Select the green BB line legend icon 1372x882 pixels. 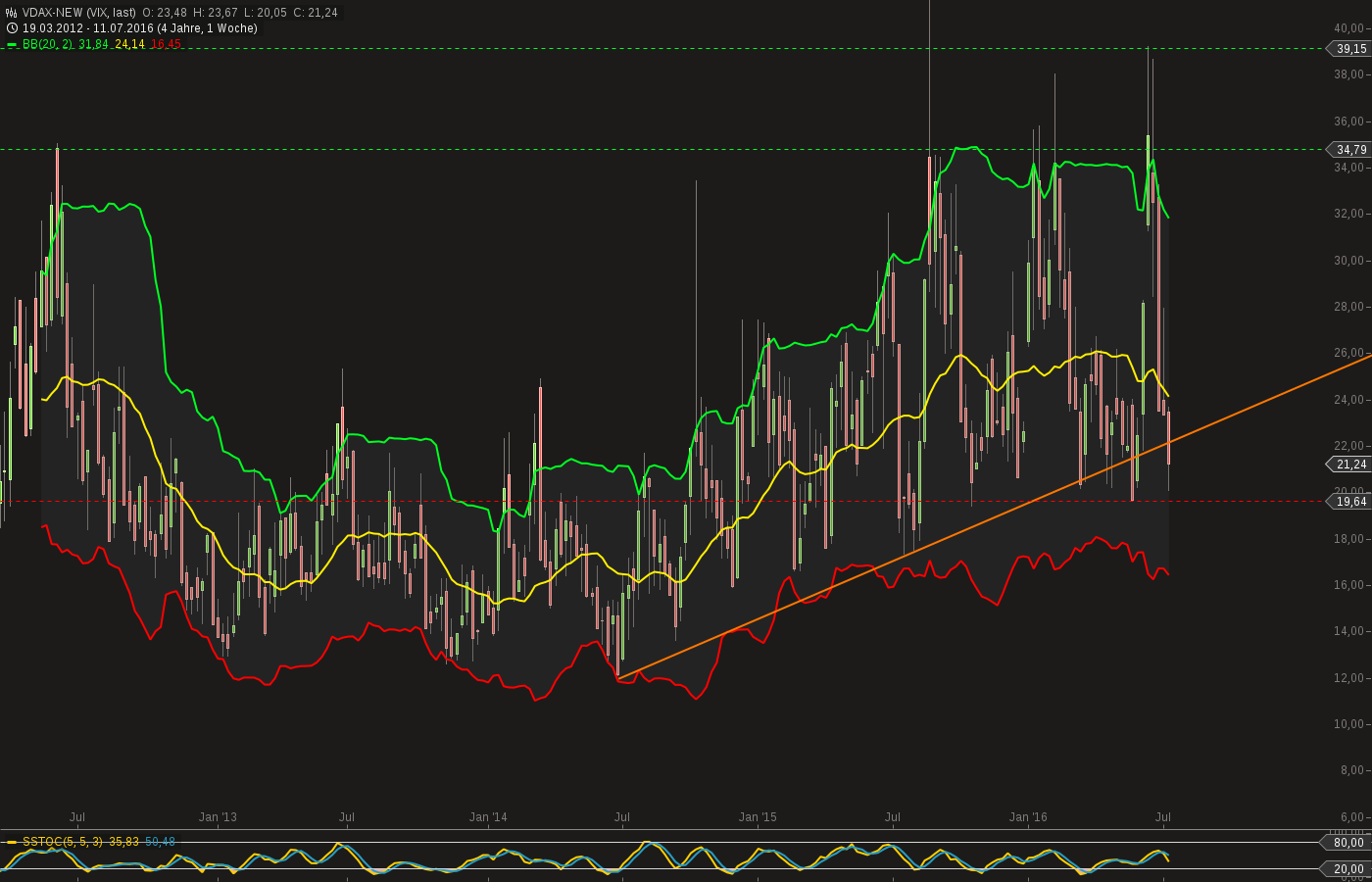pos(10,44)
